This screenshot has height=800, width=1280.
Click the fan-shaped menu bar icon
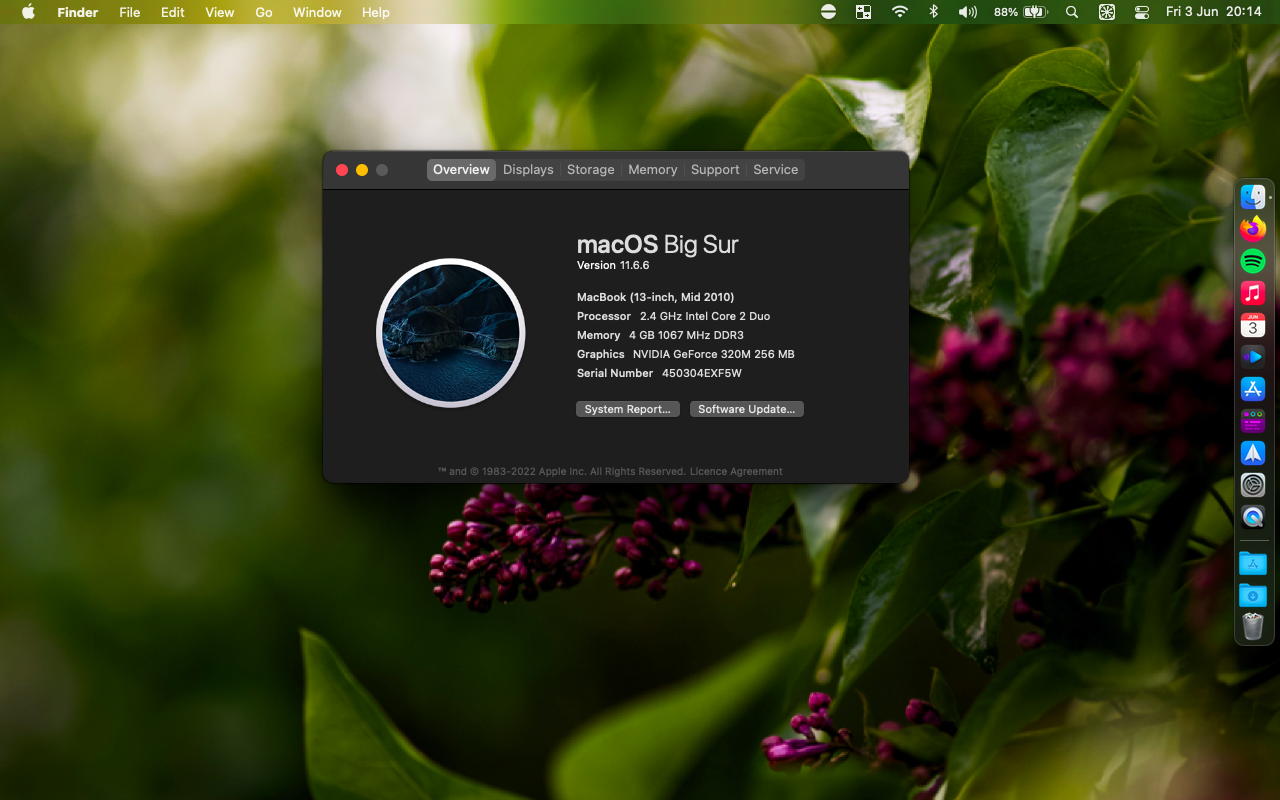click(x=1107, y=12)
